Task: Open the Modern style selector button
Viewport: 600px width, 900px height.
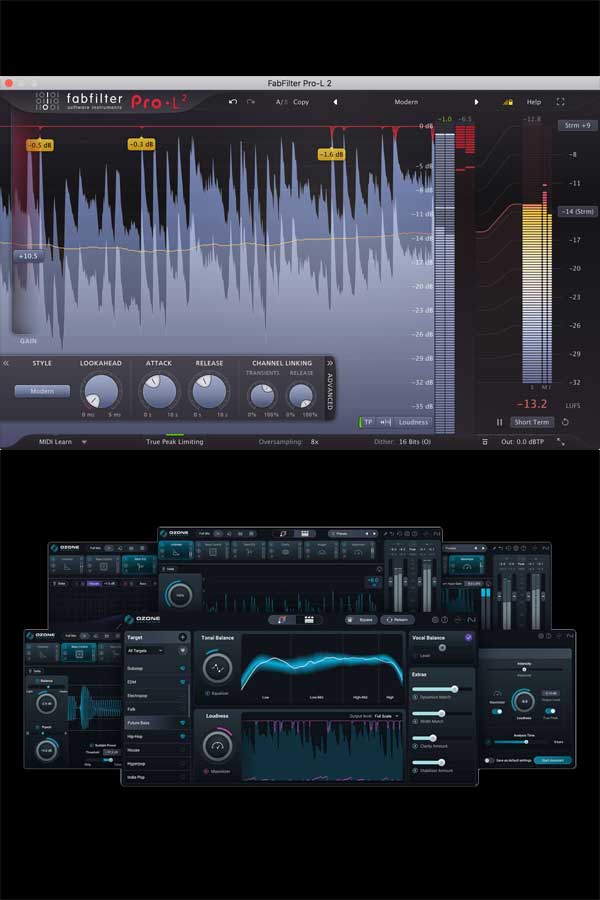Action: pyautogui.click(x=42, y=391)
